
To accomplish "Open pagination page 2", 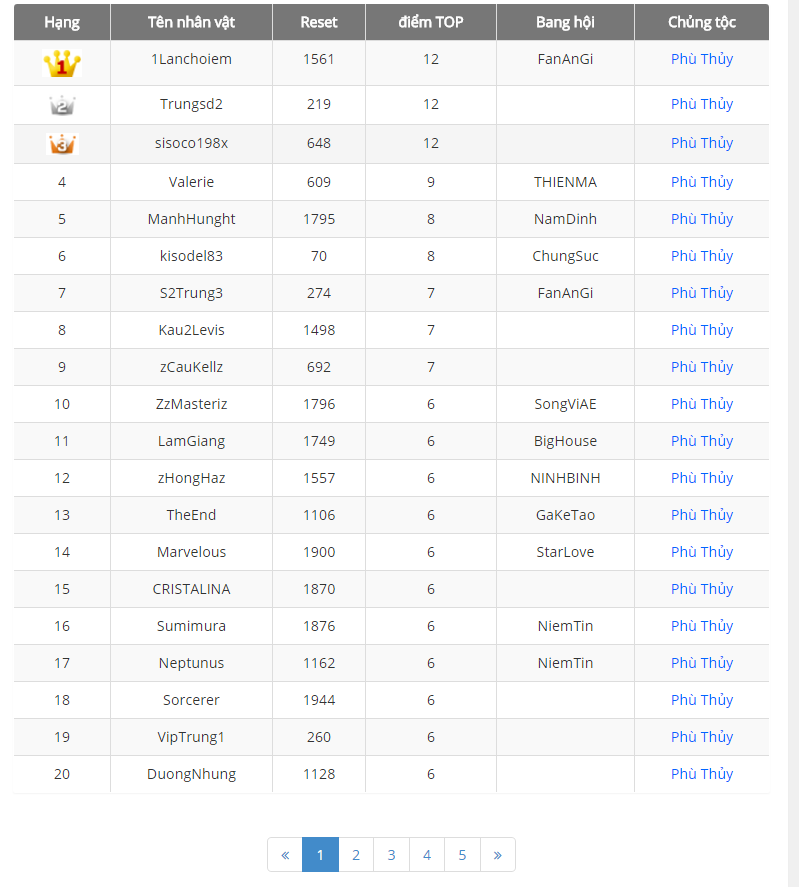I will 356,855.
